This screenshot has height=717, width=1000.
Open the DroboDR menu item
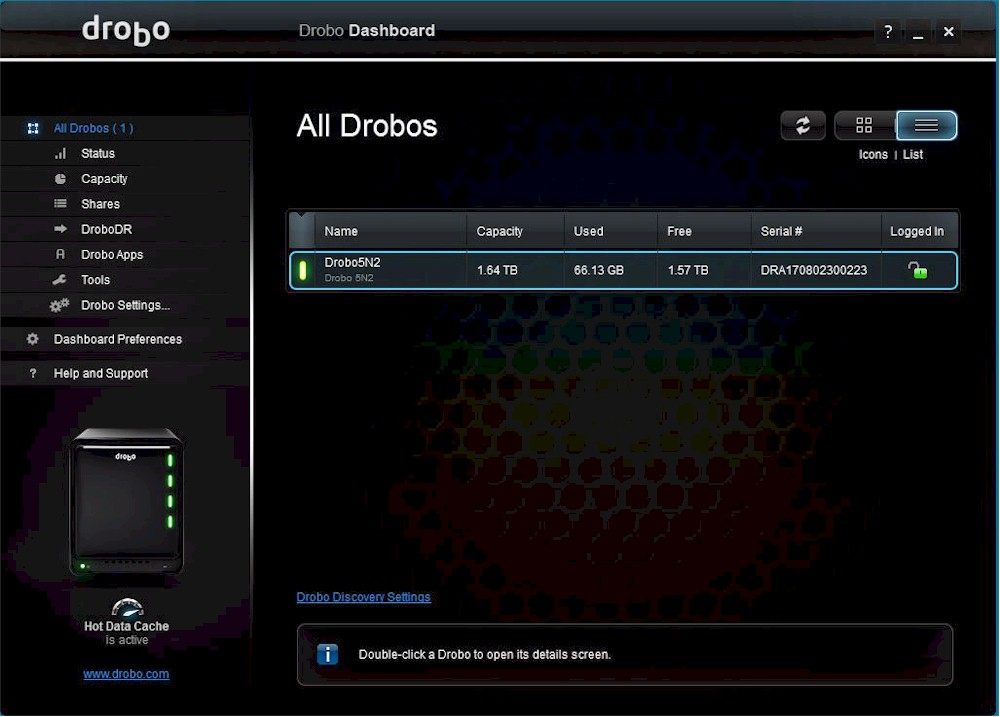point(107,229)
